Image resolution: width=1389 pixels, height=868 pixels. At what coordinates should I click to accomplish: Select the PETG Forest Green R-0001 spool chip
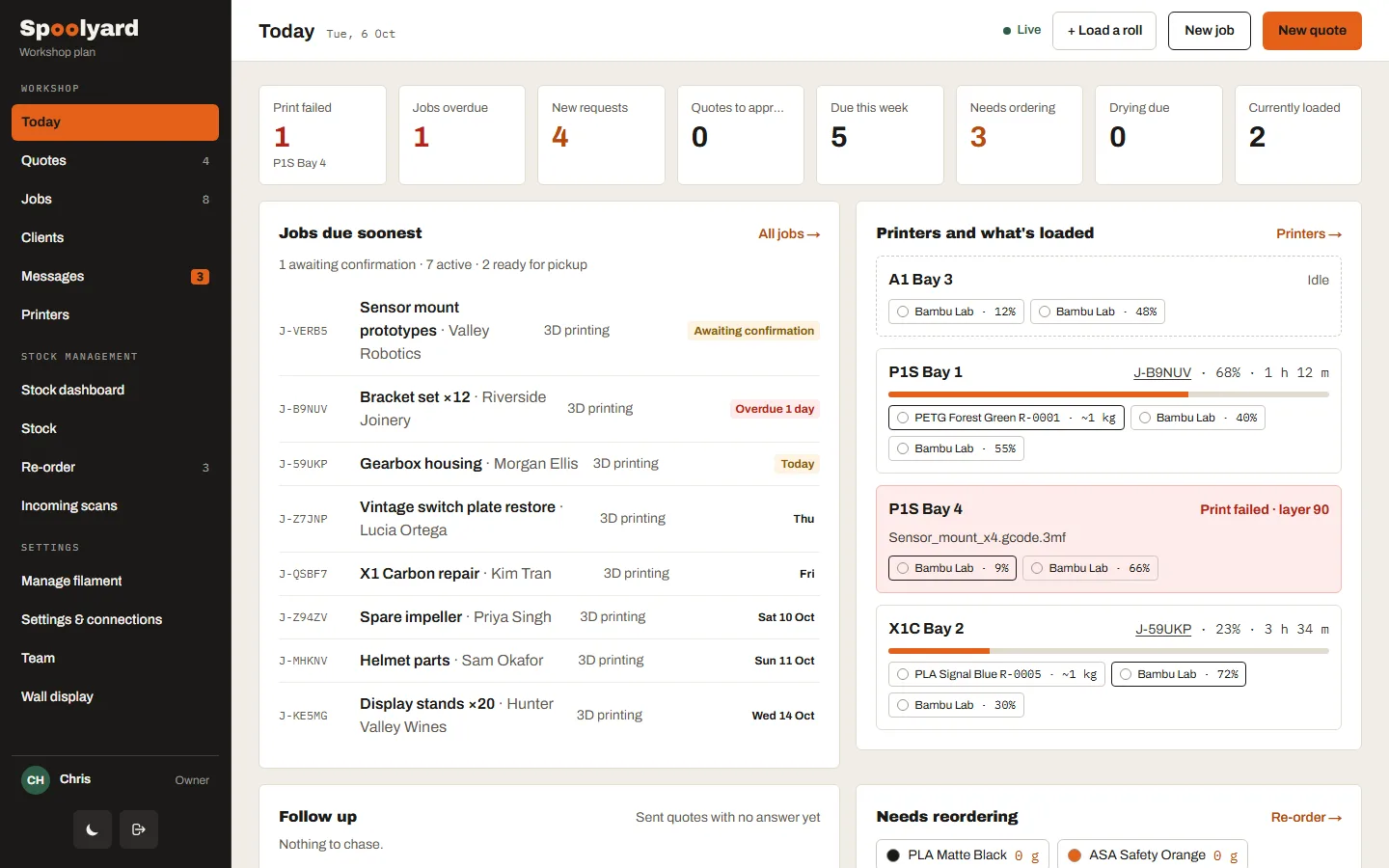click(x=1006, y=419)
